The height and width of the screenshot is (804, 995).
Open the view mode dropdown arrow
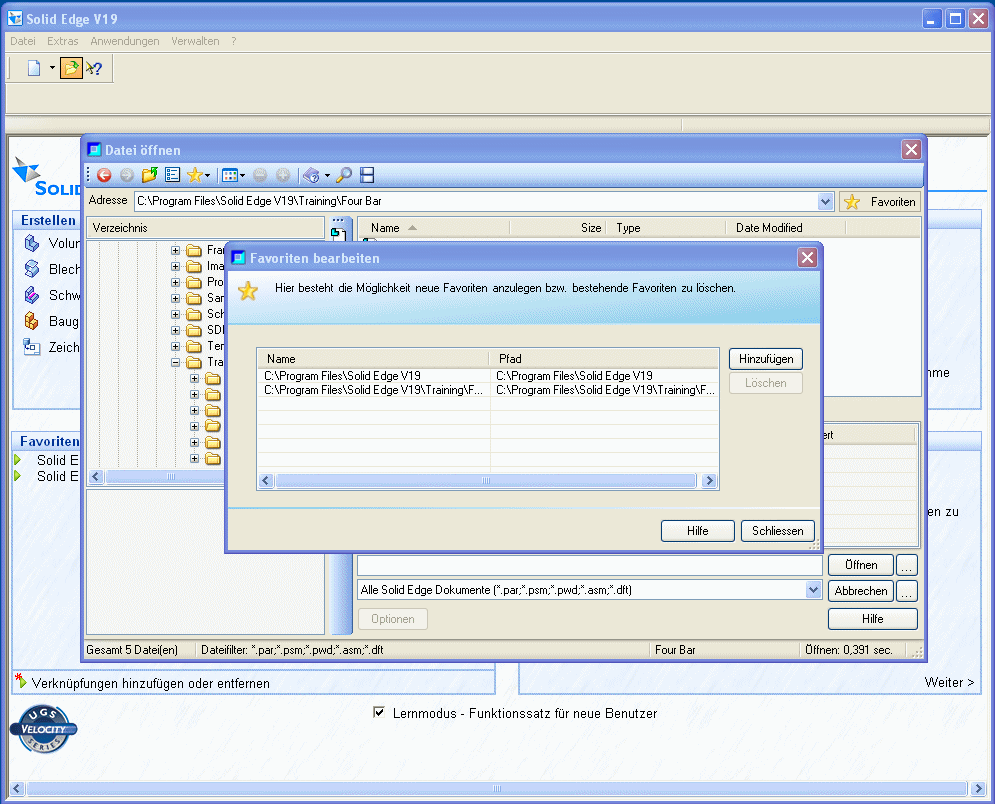pos(242,176)
